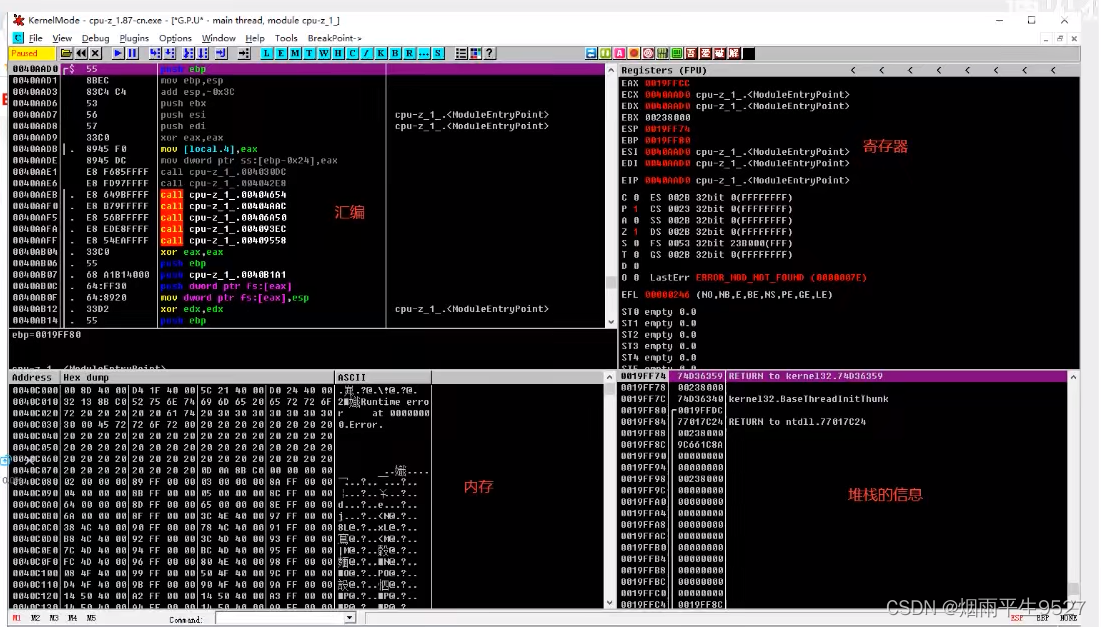This screenshot has height=627, width=1101.
Task: Switch to M2 memory pane button
Action: tap(36, 618)
